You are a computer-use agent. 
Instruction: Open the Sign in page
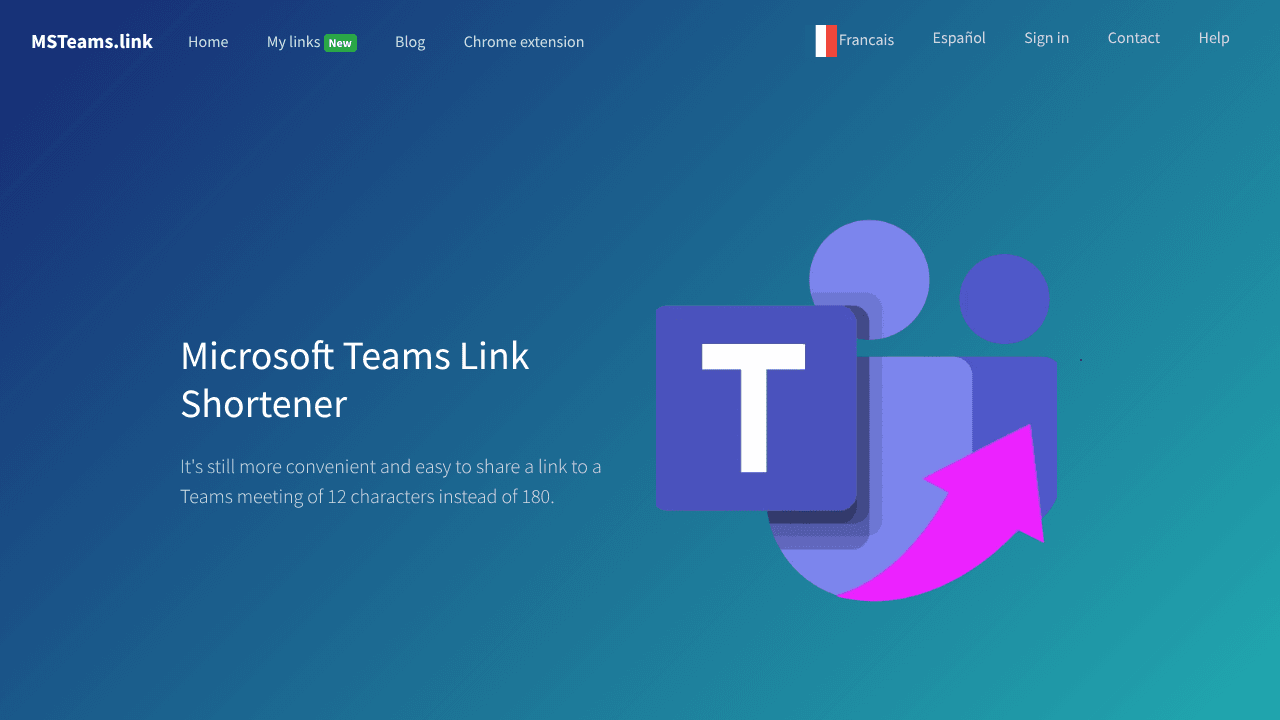[1046, 38]
